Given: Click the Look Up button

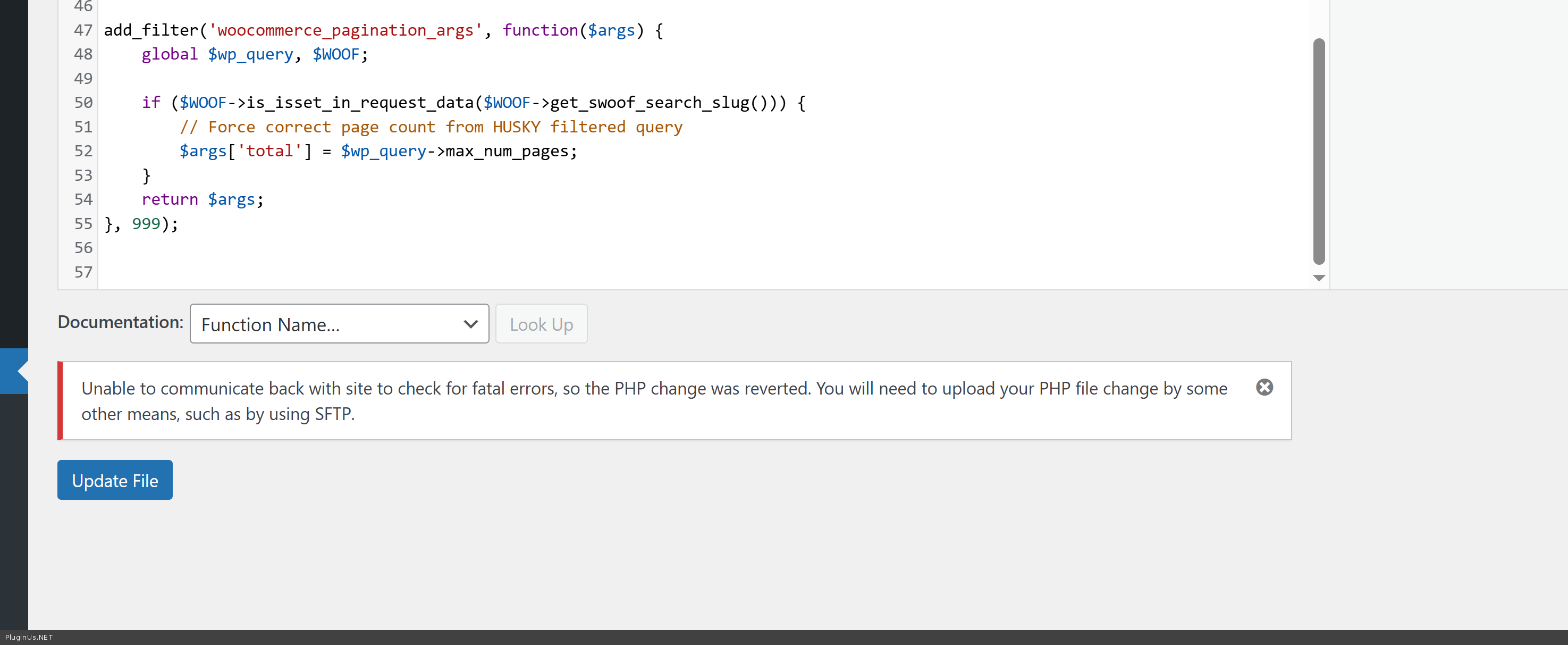Looking at the screenshot, I should [541, 324].
